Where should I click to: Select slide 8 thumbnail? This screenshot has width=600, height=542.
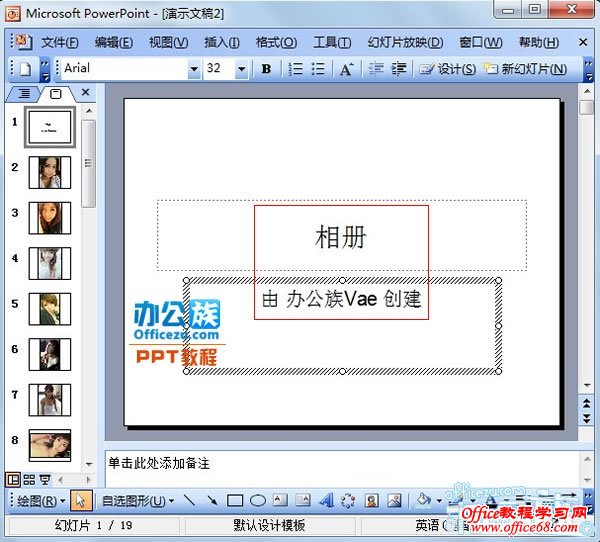(x=50, y=446)
